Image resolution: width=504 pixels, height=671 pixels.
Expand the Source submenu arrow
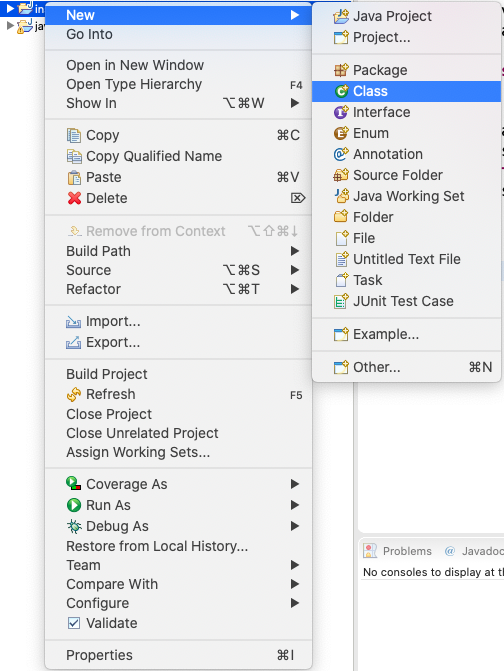295,270
